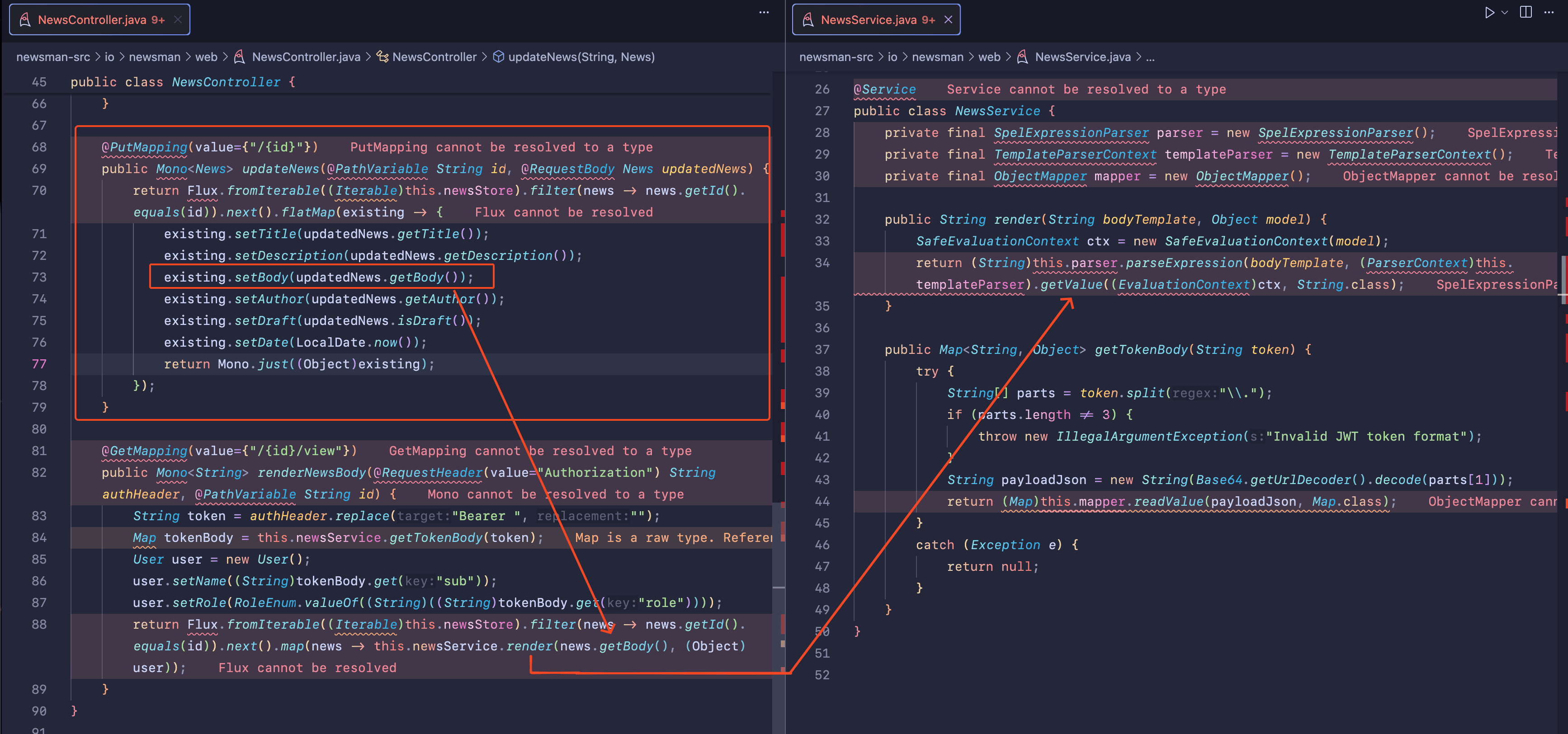Click the 'web' folder breadcrumb in the right editor
The width and height of the screenshot is (1568, 734).
point(989,56)
